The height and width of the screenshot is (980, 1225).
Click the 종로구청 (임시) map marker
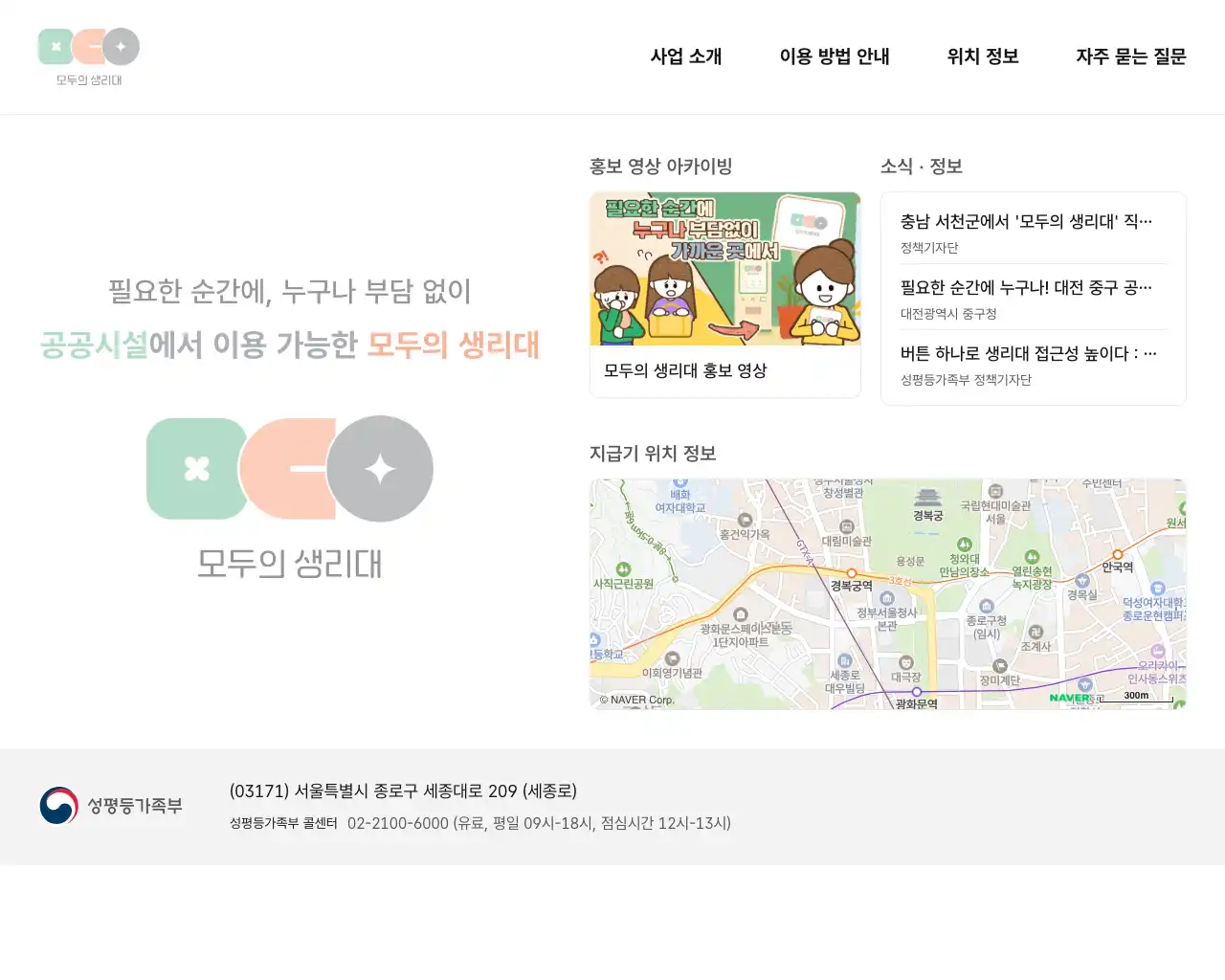[x=987, y=607]
